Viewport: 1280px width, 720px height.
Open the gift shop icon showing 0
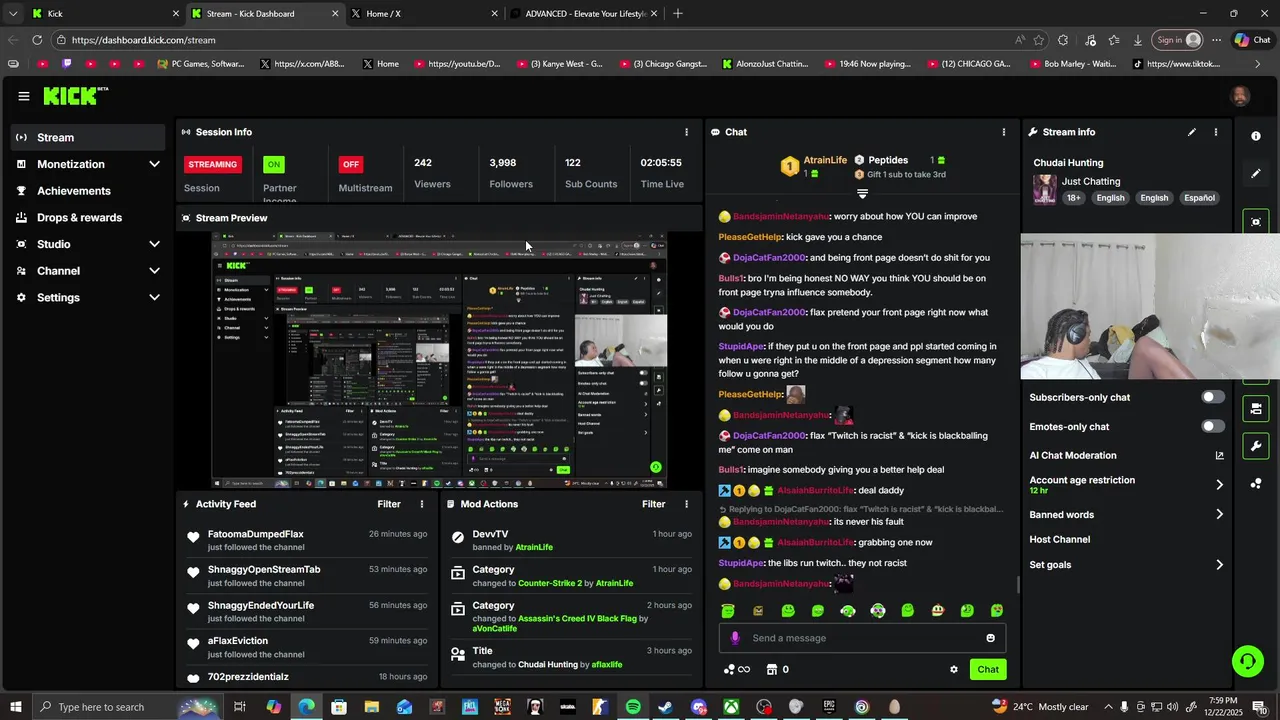click(777, 670)
